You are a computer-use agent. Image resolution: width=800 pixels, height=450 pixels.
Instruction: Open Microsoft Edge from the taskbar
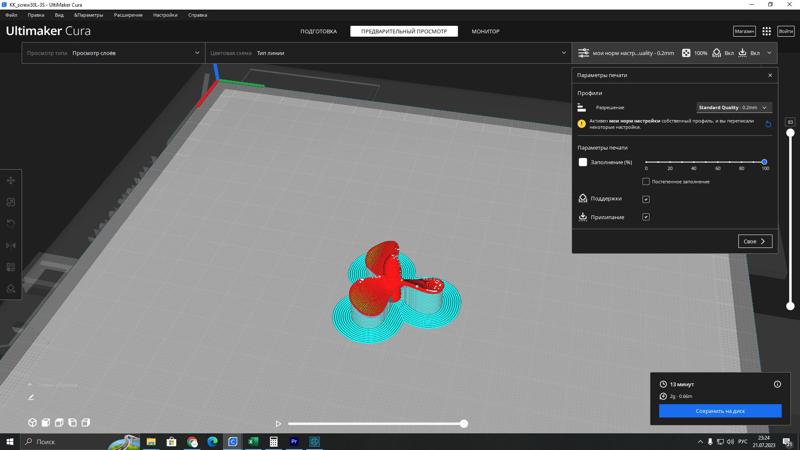(x=212, y=441)
